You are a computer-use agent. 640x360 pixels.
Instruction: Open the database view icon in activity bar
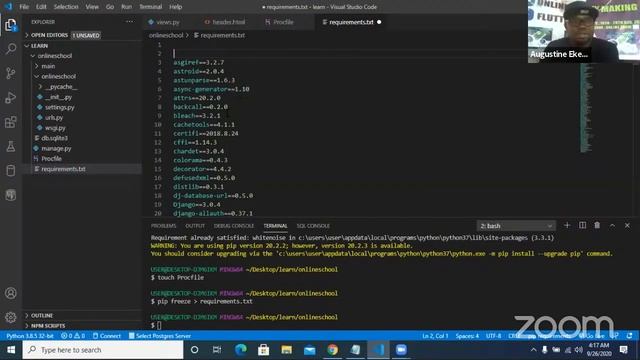click(11, 170)
